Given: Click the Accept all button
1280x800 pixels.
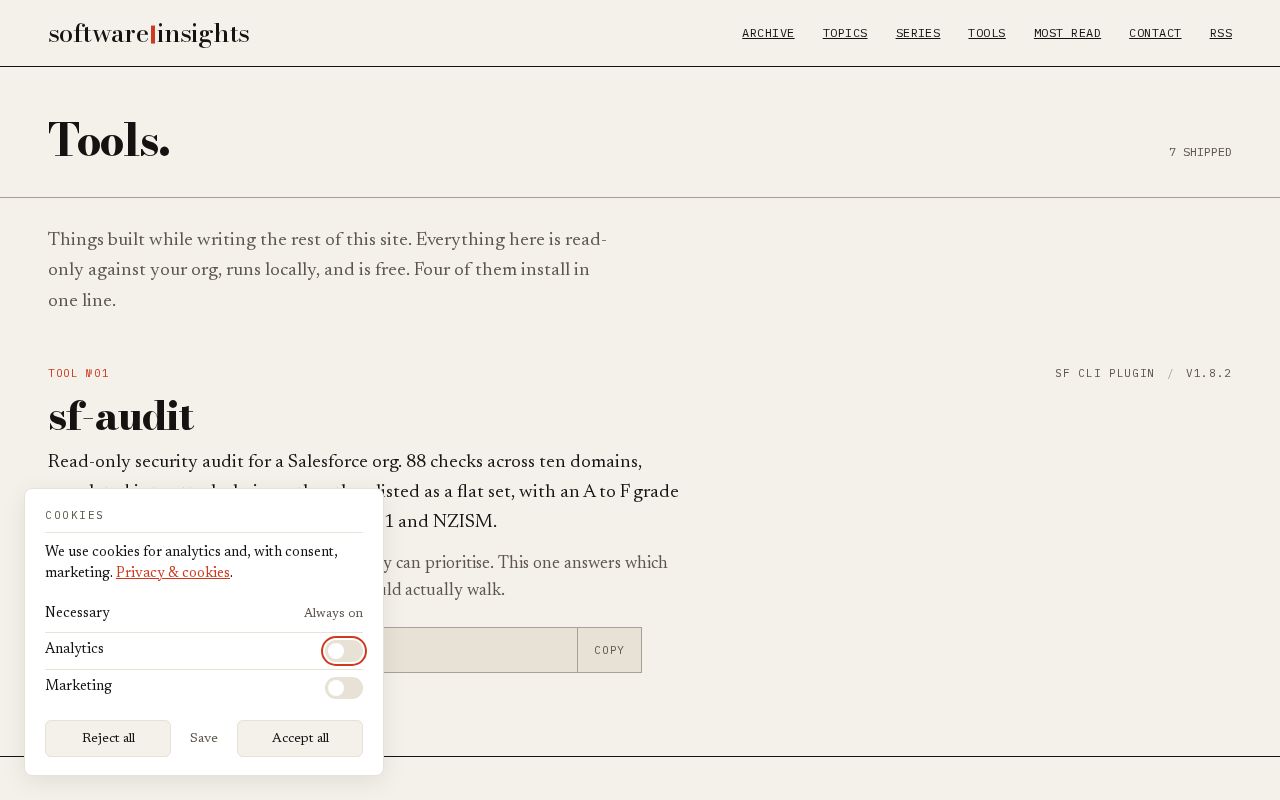Looking at the screenshot, I should 300,738.
